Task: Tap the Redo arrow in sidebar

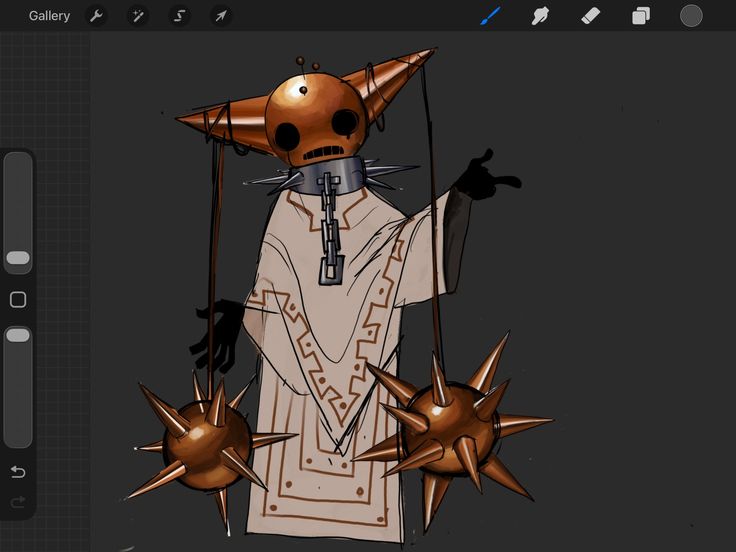Action: 18,502
